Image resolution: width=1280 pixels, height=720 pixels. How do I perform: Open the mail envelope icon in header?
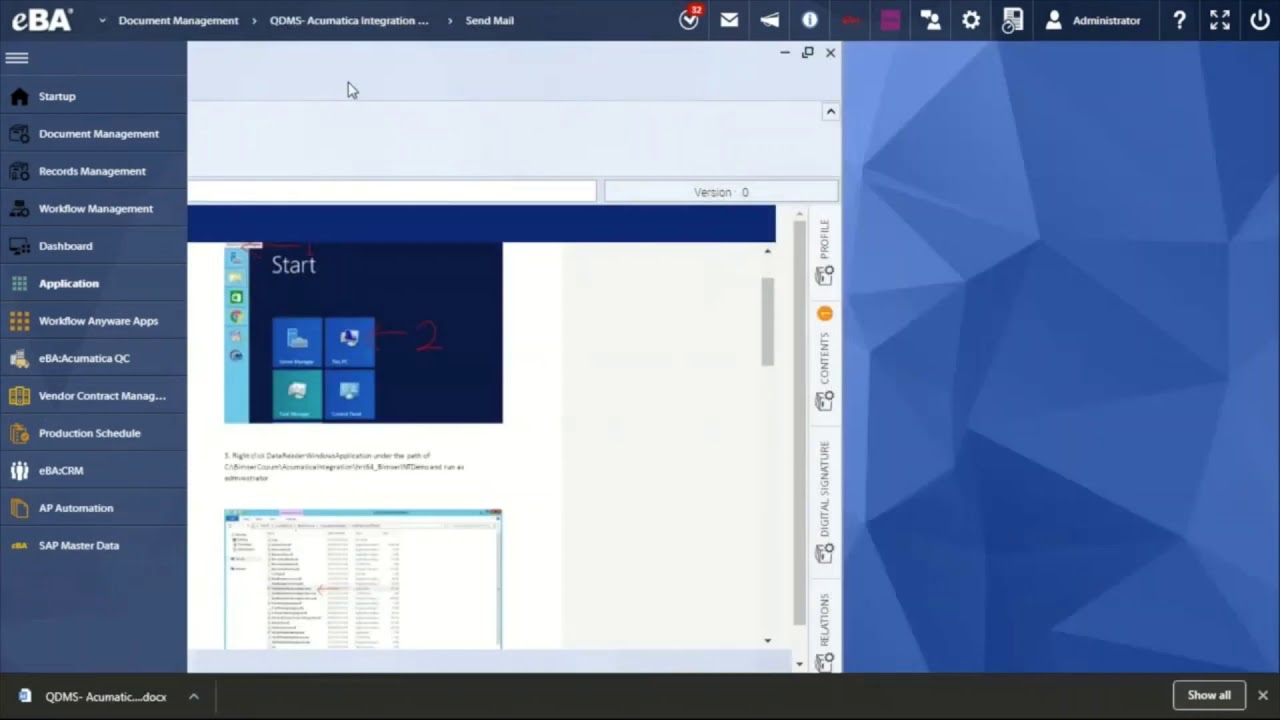[x=729, y=20]
